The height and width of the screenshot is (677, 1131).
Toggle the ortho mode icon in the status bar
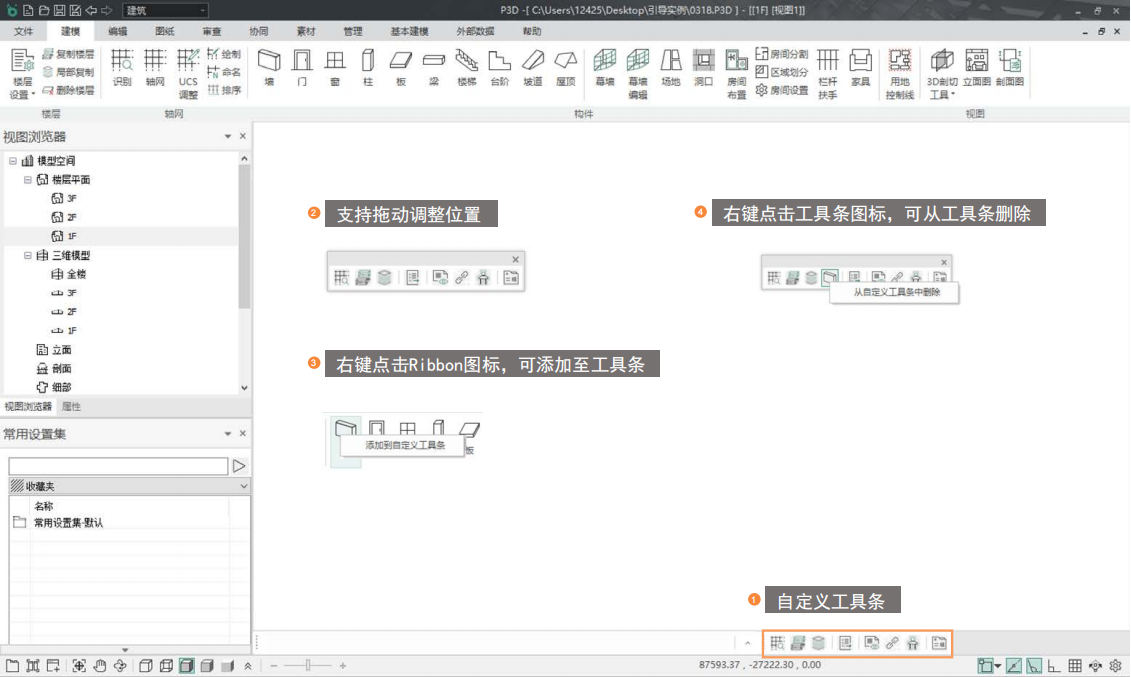[1054, 666]
